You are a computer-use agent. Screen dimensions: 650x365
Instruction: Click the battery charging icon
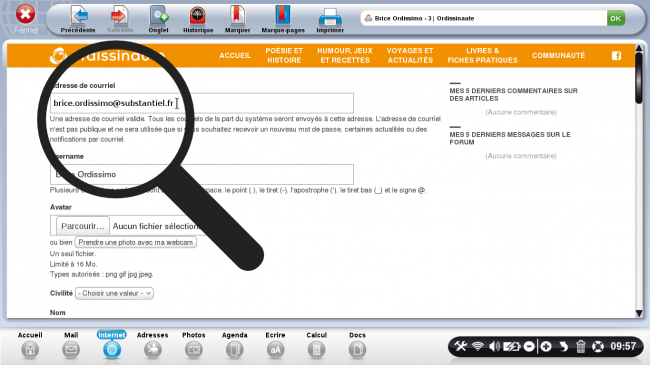pyautogui.click(x=512, y=346)
